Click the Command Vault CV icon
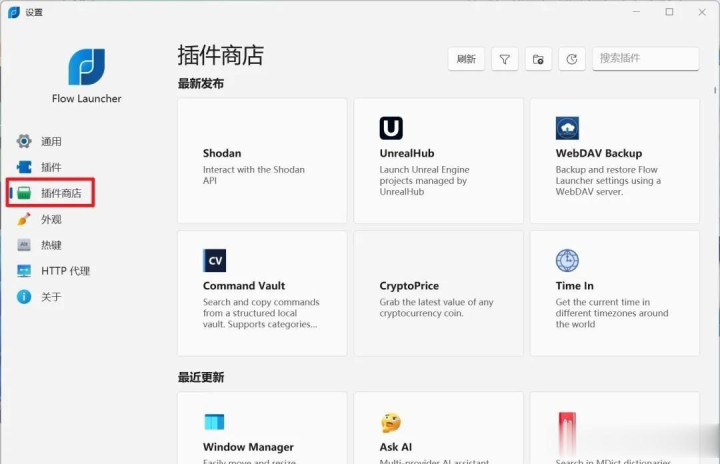This screenshot has height=464, width=720. [215, 260]
